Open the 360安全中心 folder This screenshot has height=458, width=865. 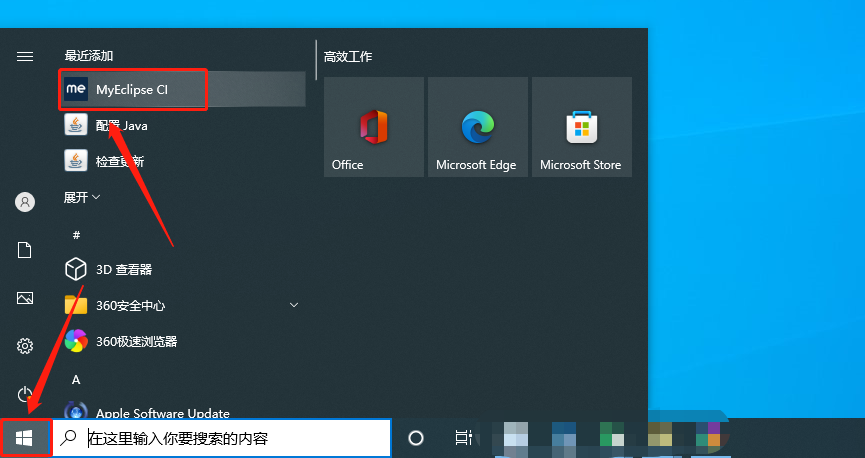(182, 305)
